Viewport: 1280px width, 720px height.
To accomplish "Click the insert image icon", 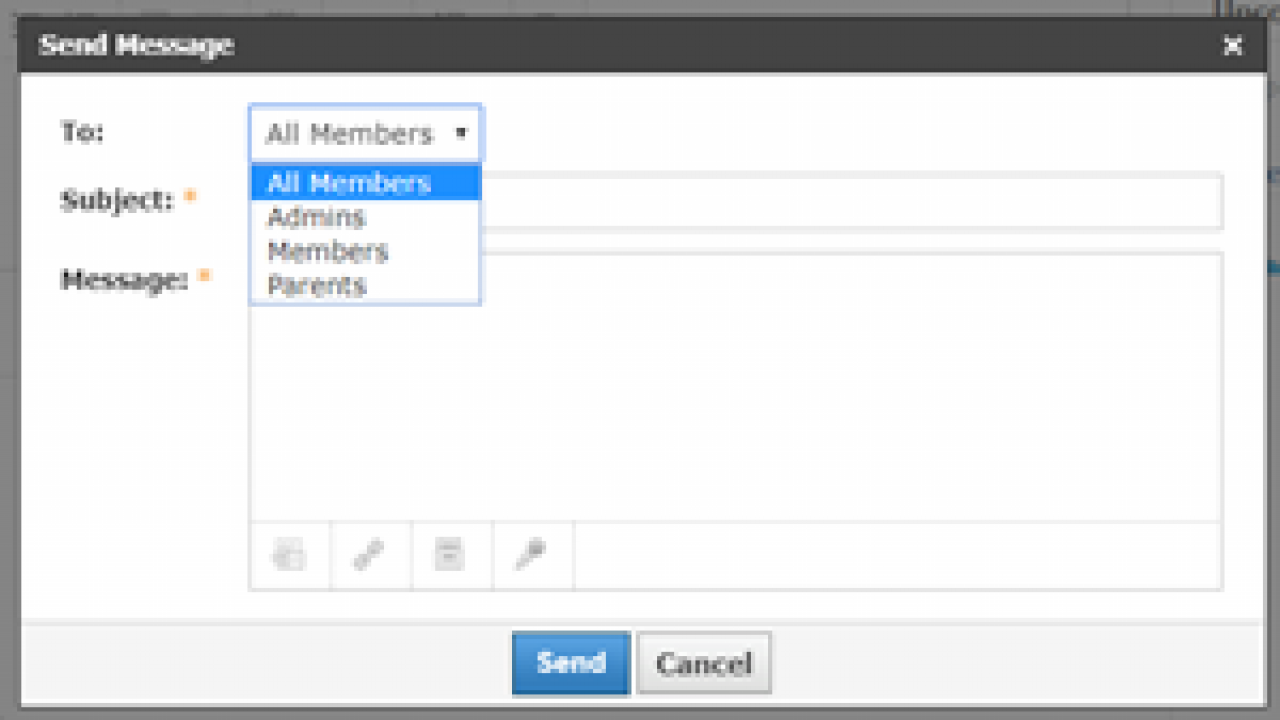I will [x=288, y=556].
